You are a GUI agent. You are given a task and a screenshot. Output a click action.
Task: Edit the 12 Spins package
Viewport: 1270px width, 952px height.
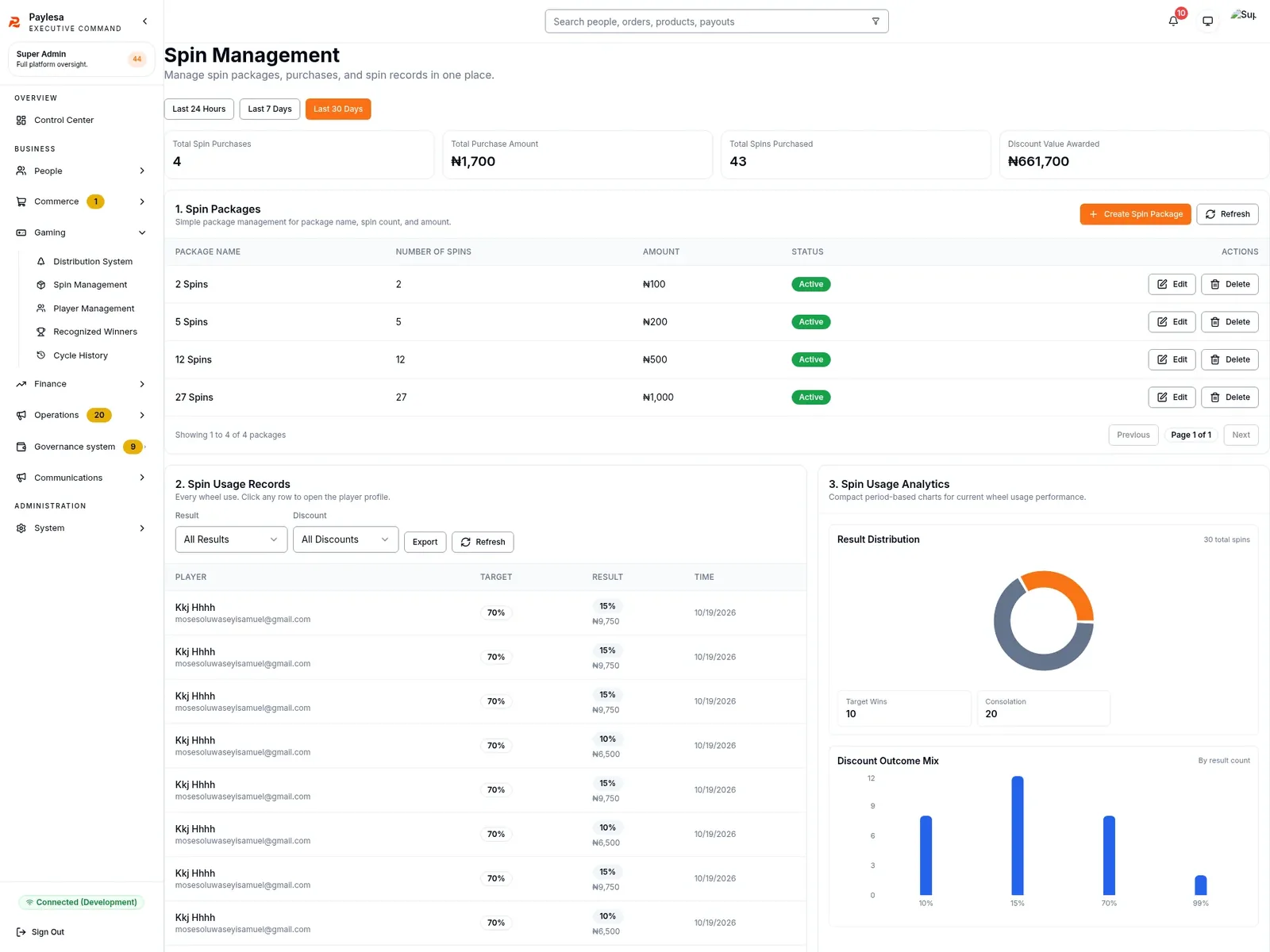coord(1172,359)
